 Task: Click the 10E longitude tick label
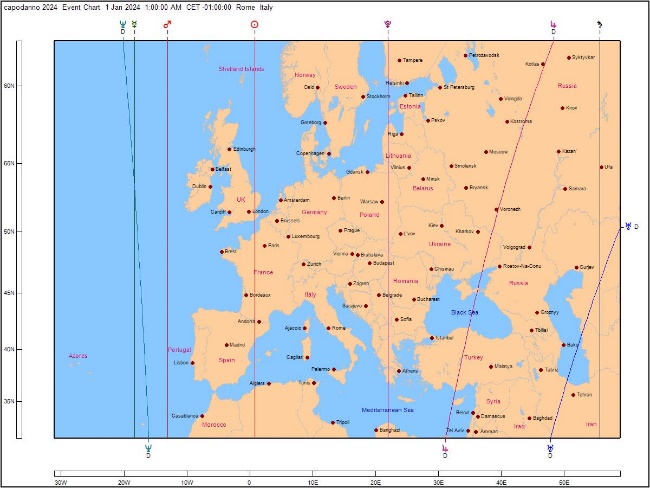[312, 482]
